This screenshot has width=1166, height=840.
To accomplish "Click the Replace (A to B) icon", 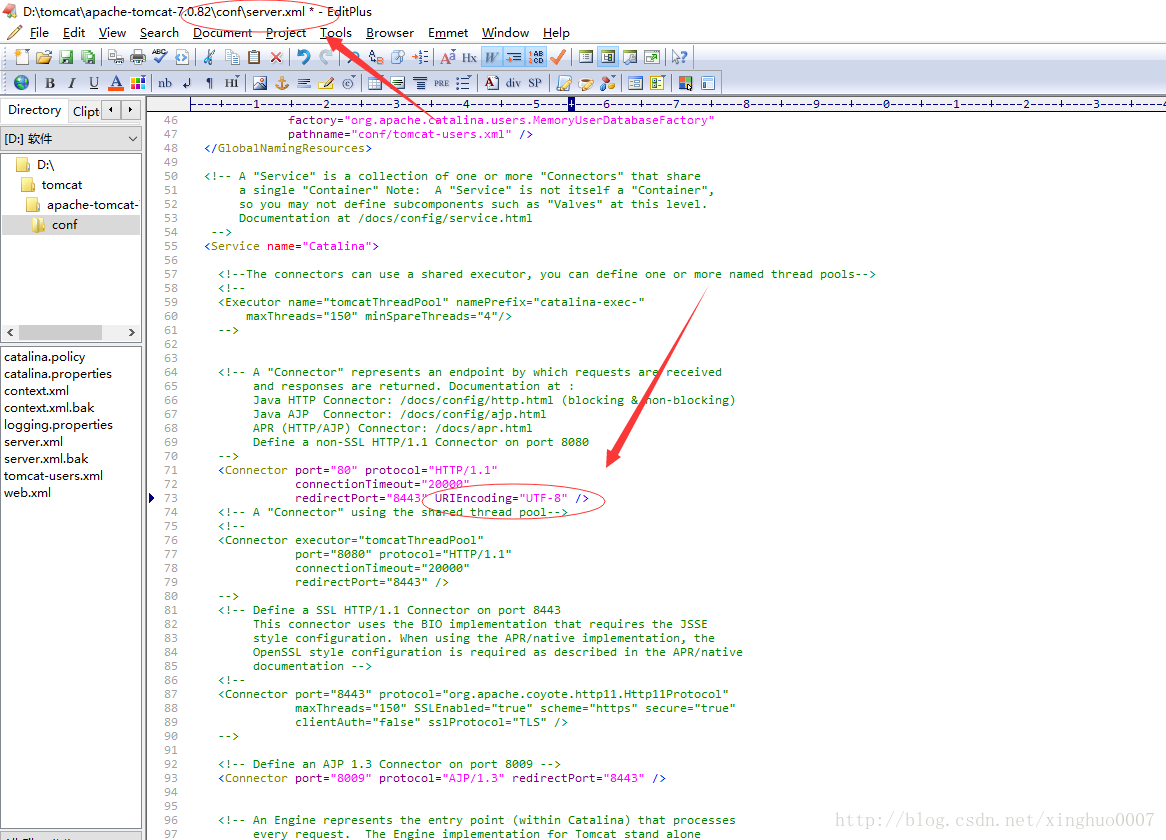I will (x=376, y=57).
